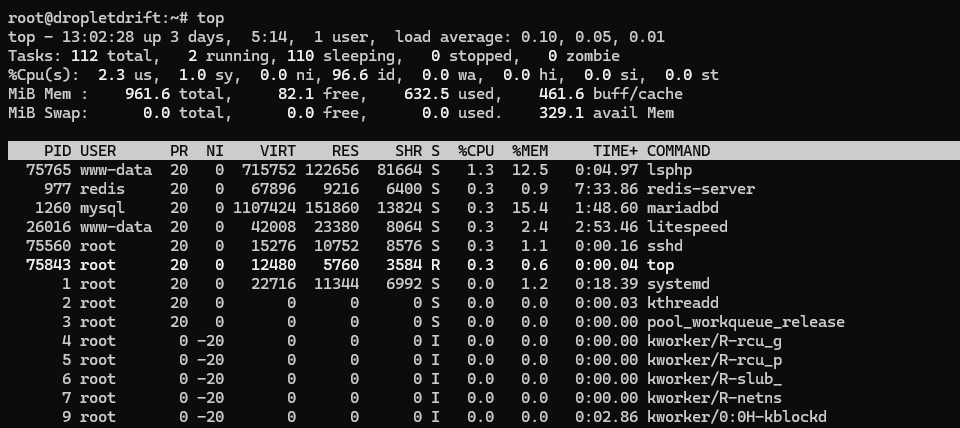
Task: Select the 81664 SHR value
Action: (399, 170)
